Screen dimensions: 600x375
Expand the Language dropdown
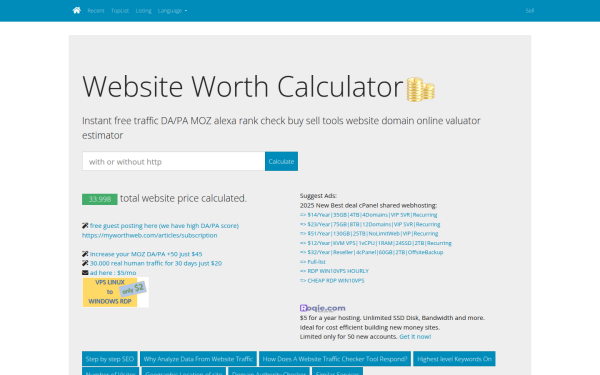point(172,11)
